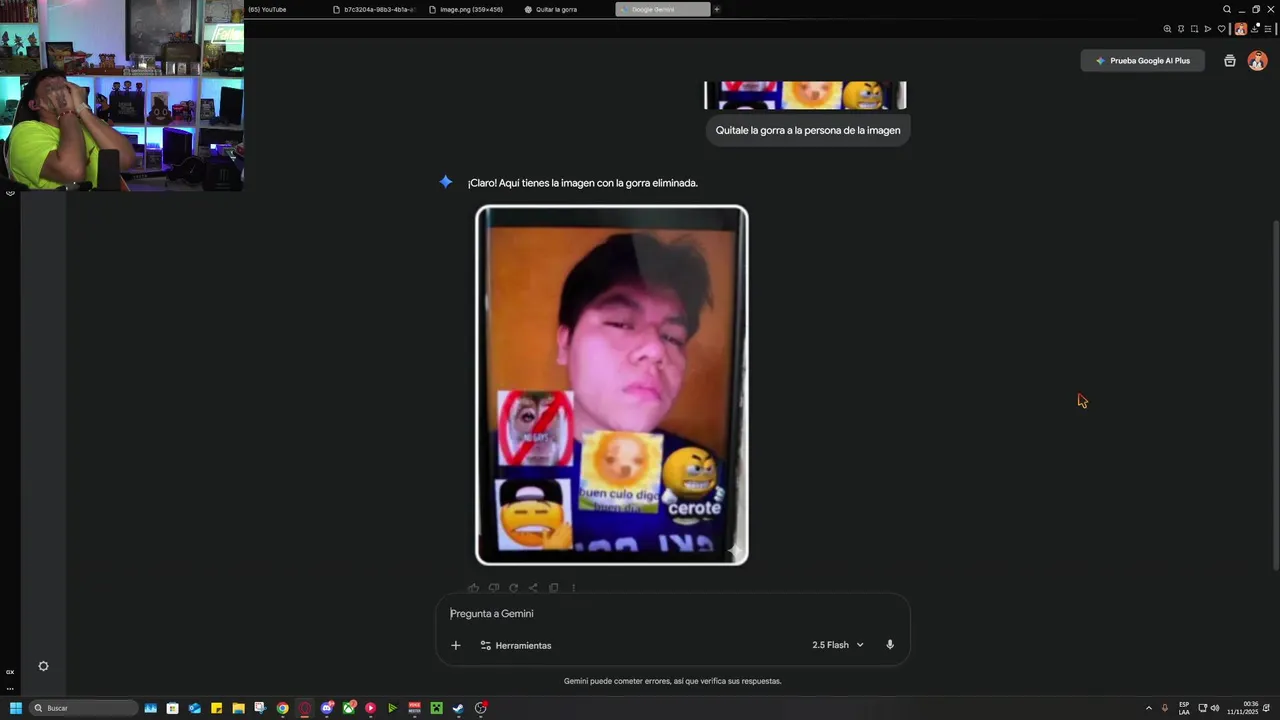Focus the Pregunta a Gemini input field

pyautogui.click(x=672, y=614)
